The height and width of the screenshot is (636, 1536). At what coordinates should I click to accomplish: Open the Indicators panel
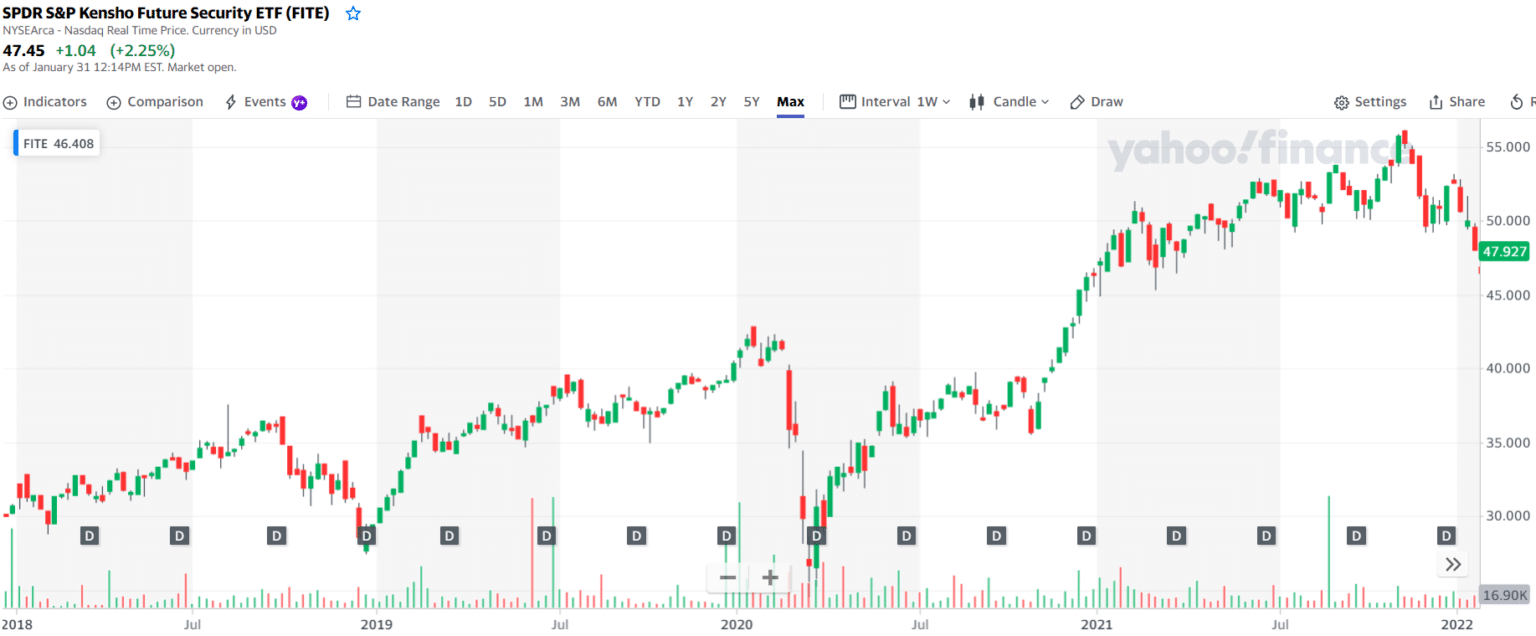coord(45,101)
